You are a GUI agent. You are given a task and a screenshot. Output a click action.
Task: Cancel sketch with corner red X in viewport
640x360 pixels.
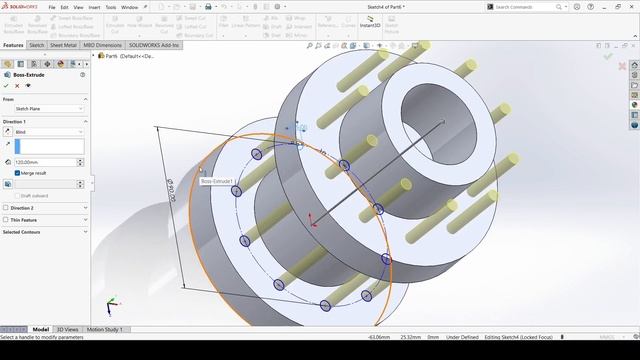click(622, 66)
